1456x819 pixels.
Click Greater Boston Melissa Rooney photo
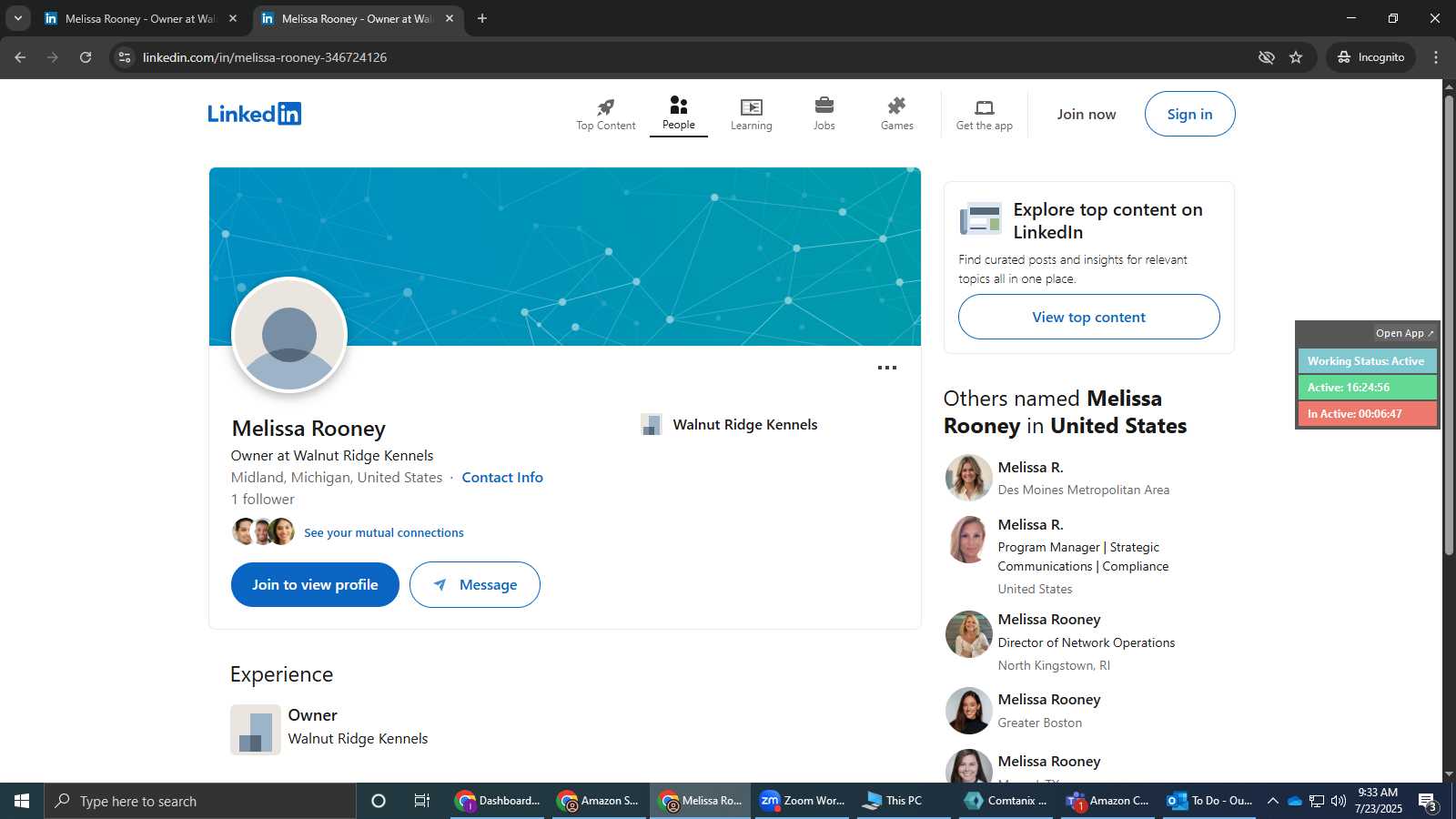968,710
